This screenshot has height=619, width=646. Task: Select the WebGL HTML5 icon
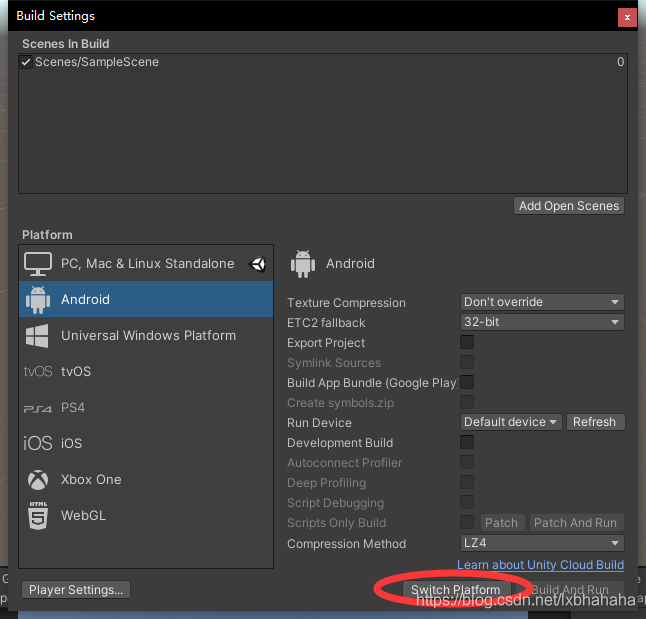(x=38, y=515)
